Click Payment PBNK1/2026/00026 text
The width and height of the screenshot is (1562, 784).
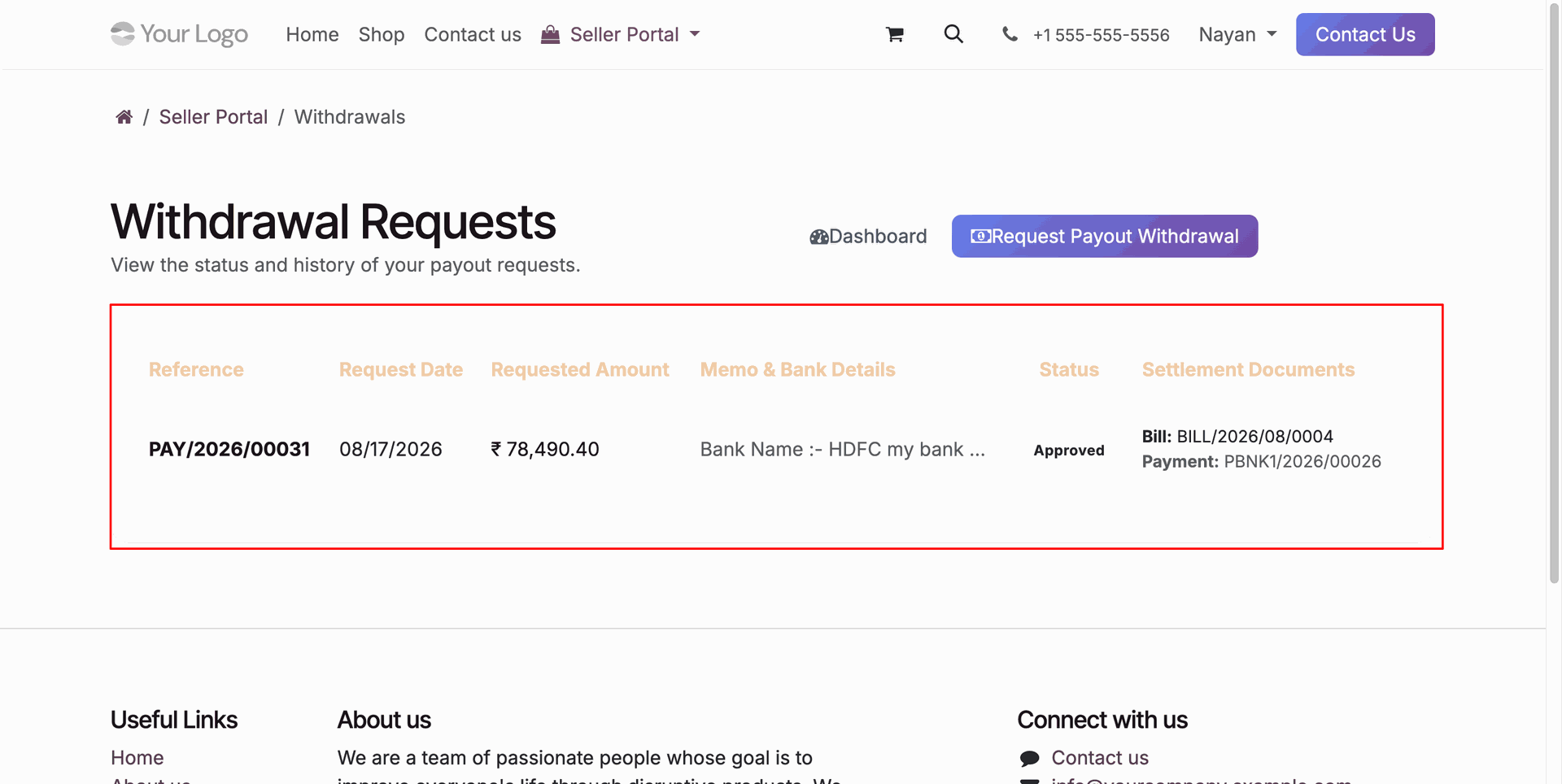(1262, 461)
